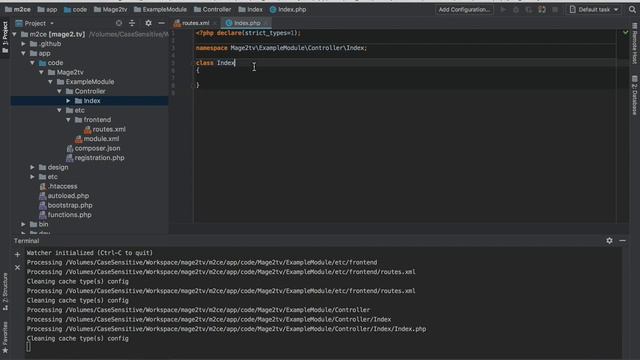Click the Add Configuration button
This screenshot has width=640, height=360.
[x=464, y=9]
